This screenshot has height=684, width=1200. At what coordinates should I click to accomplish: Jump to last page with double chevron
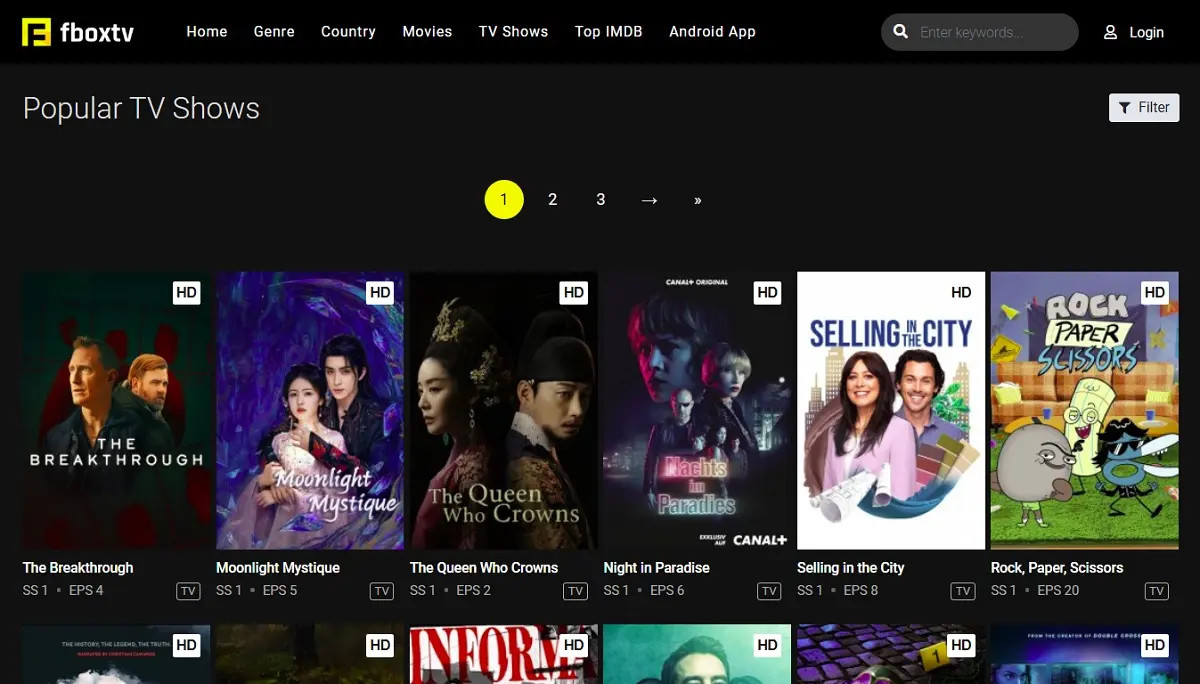[x=697, y=200]
